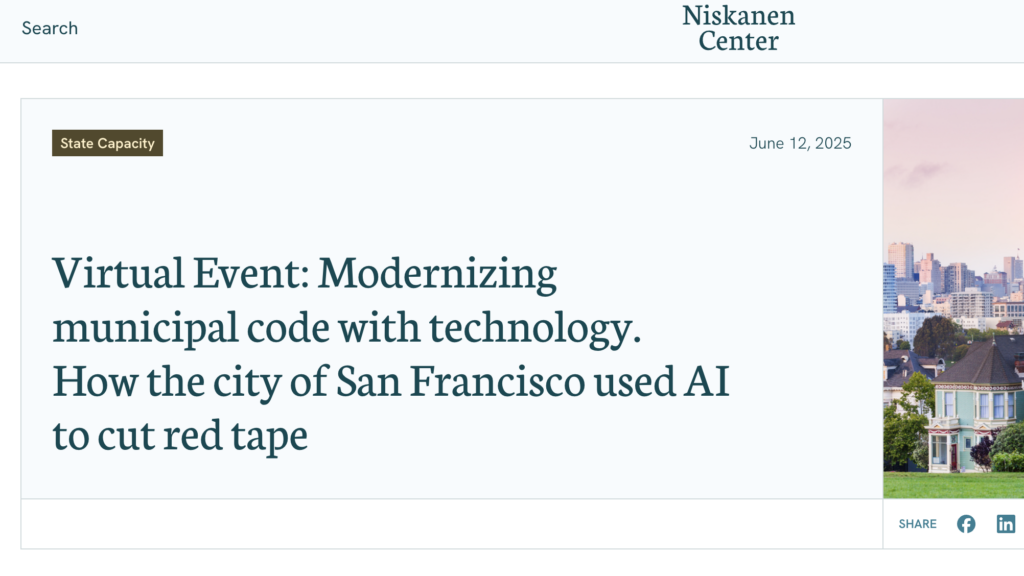Click the San Francisco hero photo

tap(953, 298)
